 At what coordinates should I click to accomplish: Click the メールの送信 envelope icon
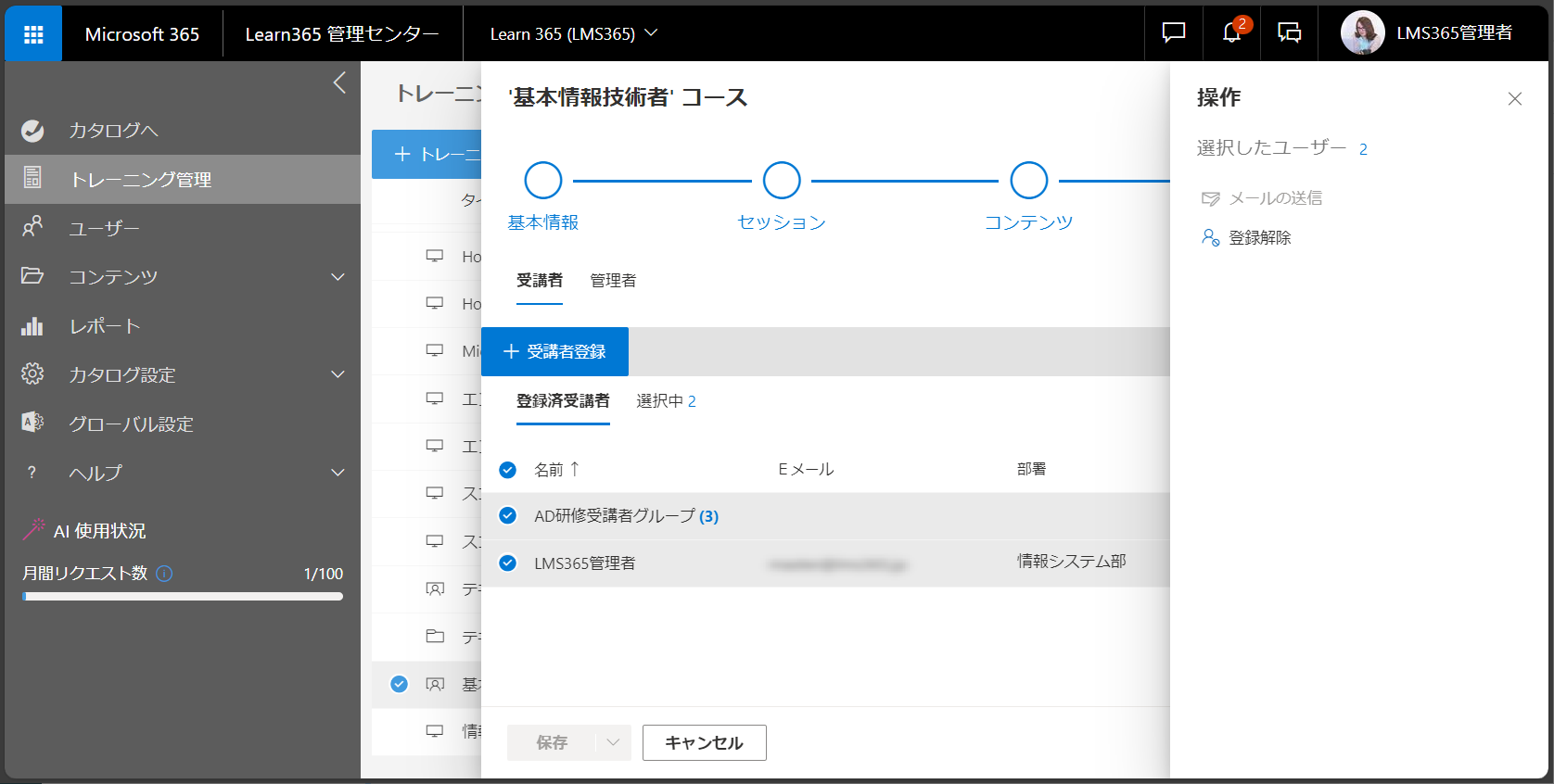[x=1210, y=198]
